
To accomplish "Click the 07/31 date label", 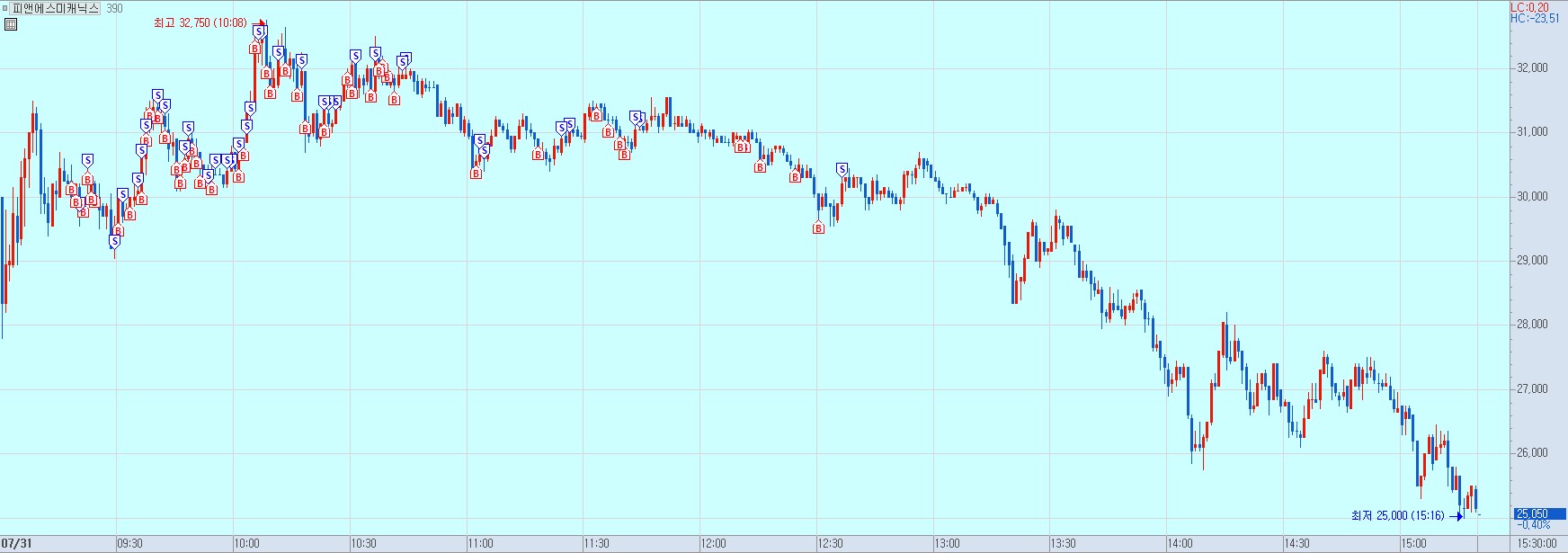I will 17,543.
